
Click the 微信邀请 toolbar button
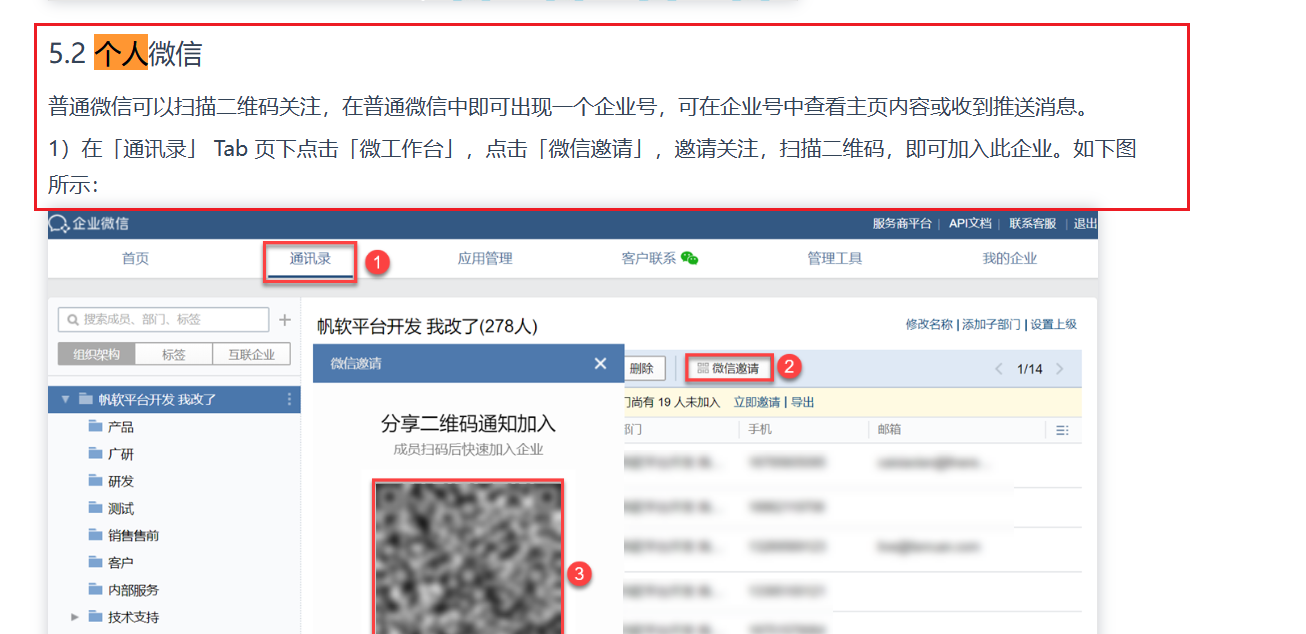[x=729, y=368]
